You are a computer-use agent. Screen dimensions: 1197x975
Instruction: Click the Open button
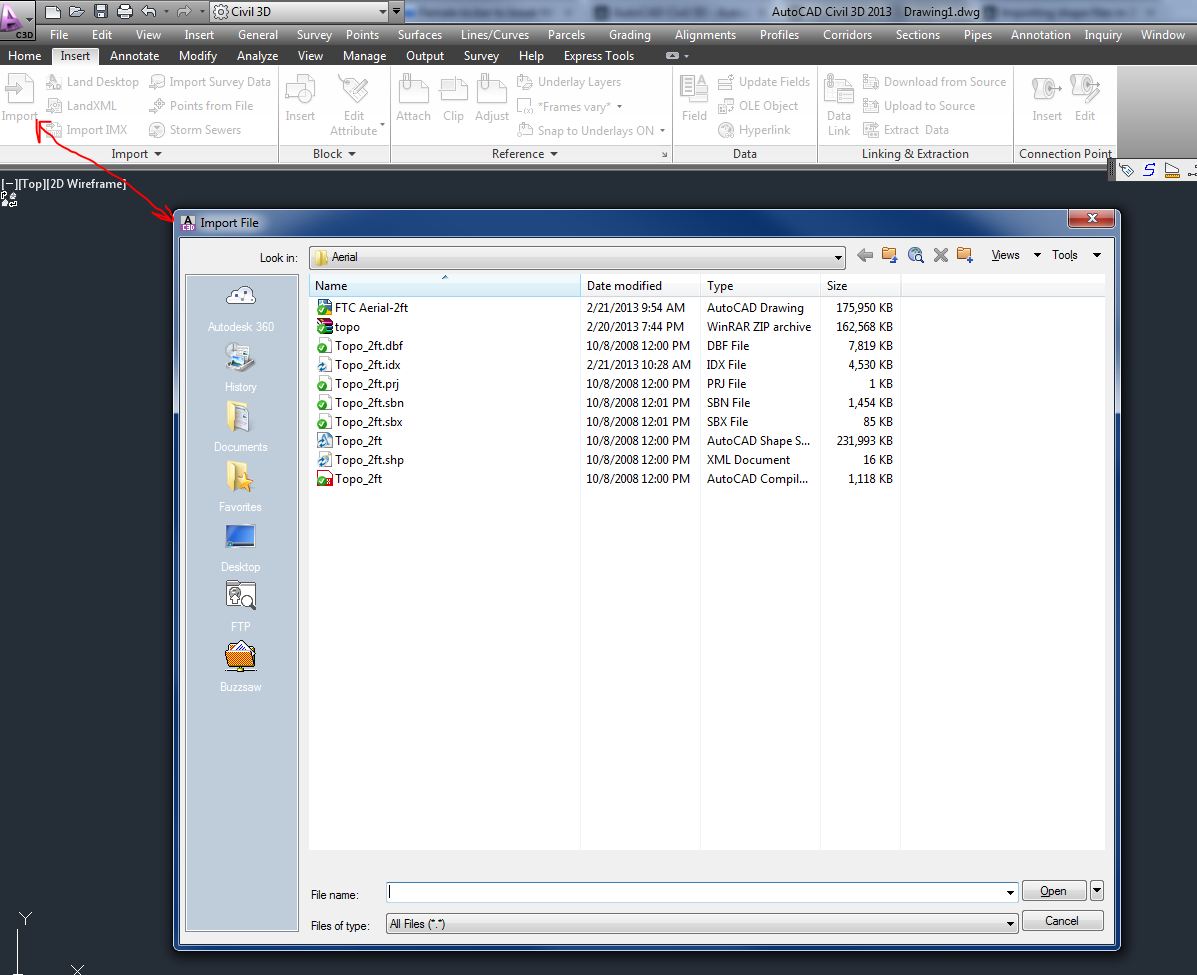(1053, 891)
